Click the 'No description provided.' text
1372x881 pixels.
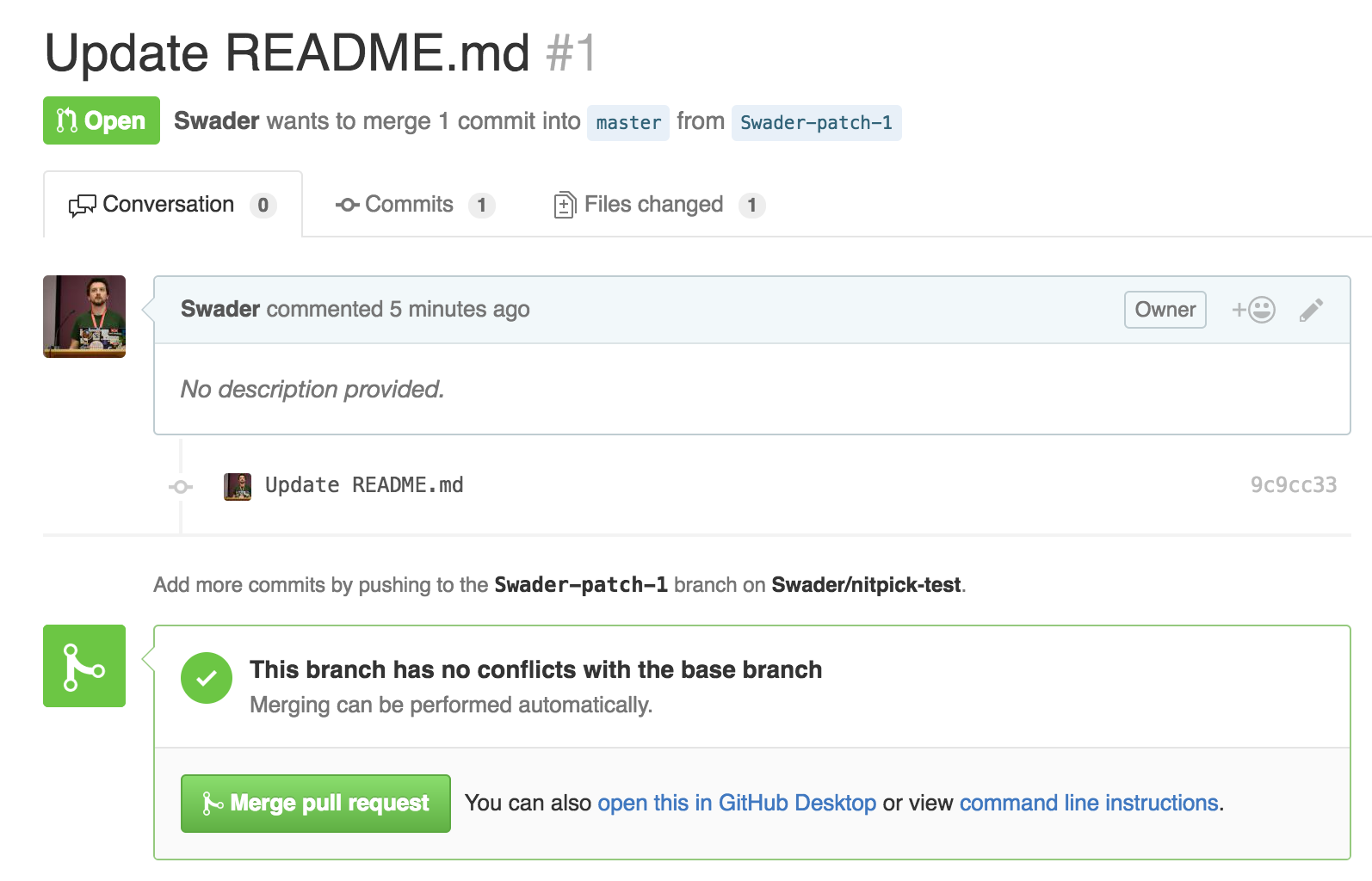click(312, 390)
